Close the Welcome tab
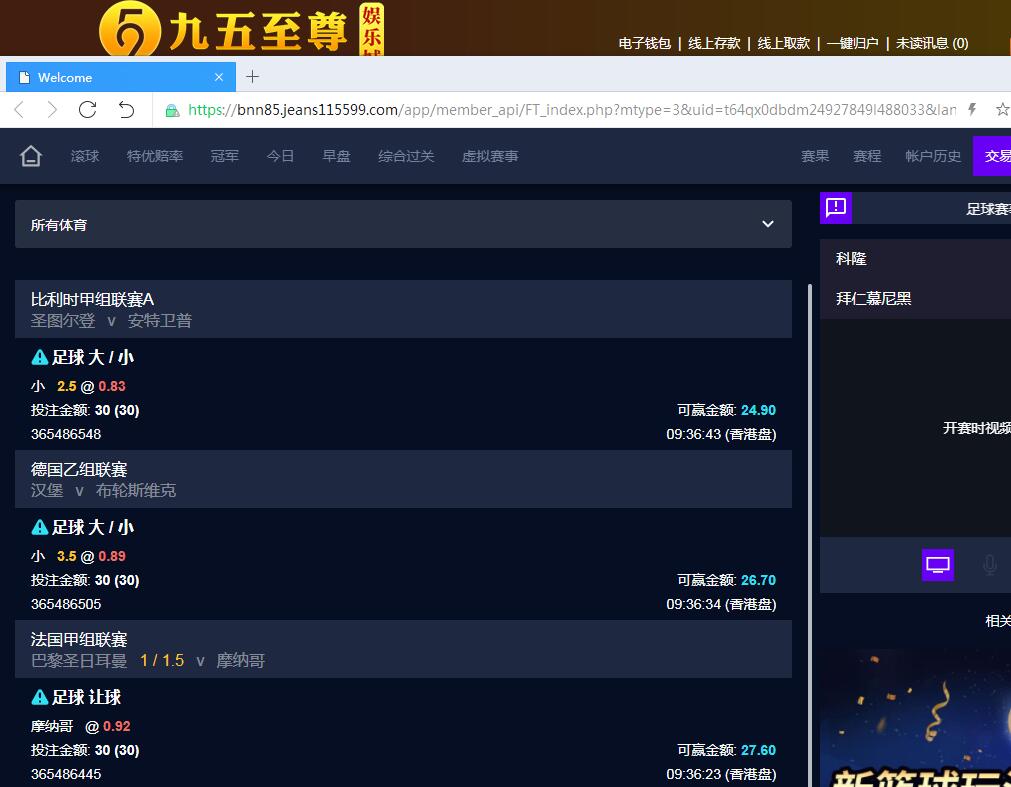Viewport: 1011px width, 787px height. coord(219,77)
